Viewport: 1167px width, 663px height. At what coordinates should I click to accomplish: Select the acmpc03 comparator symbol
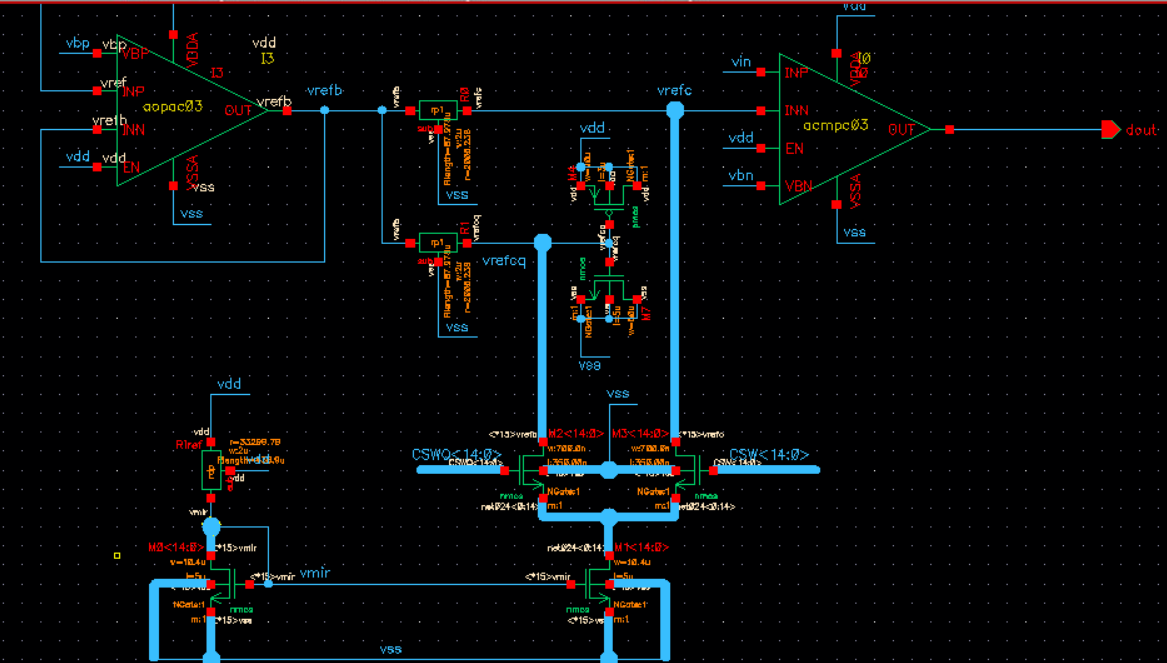pos(854,129)
